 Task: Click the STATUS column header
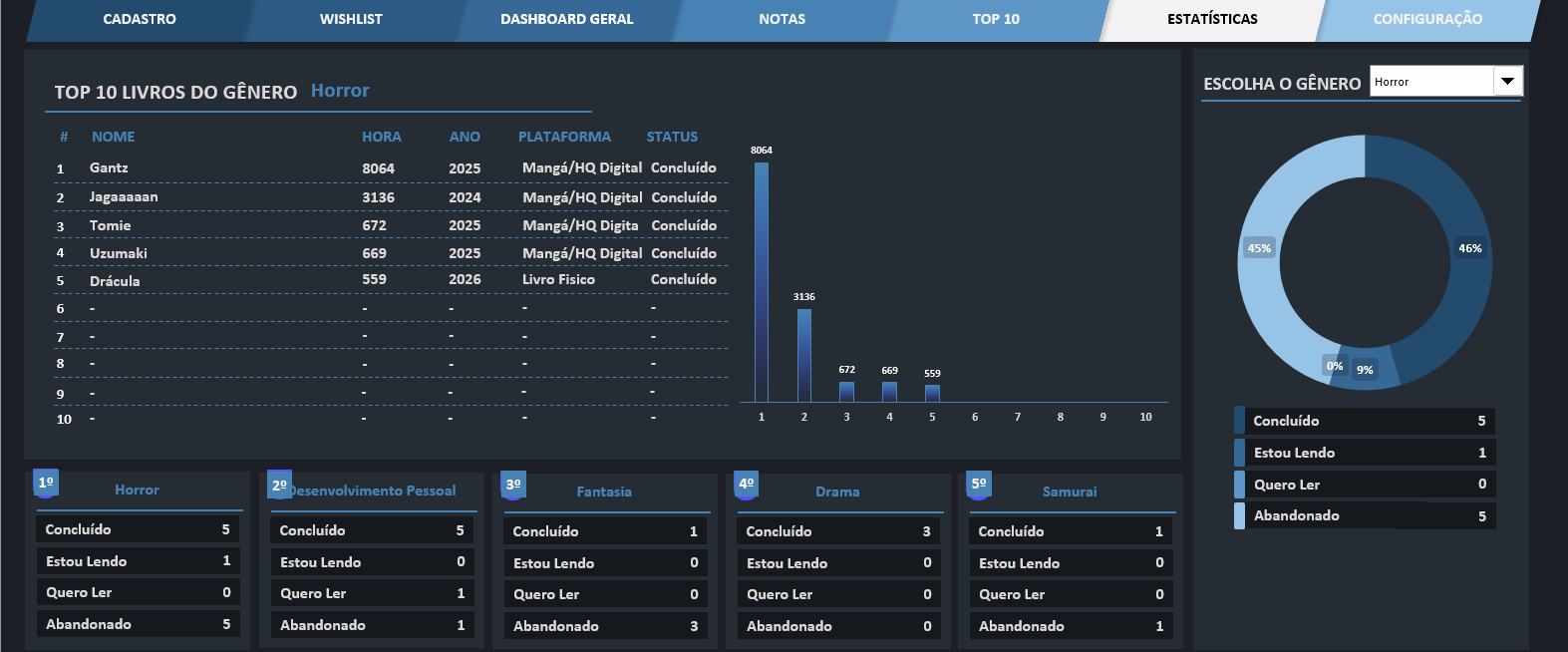[672, 137]
